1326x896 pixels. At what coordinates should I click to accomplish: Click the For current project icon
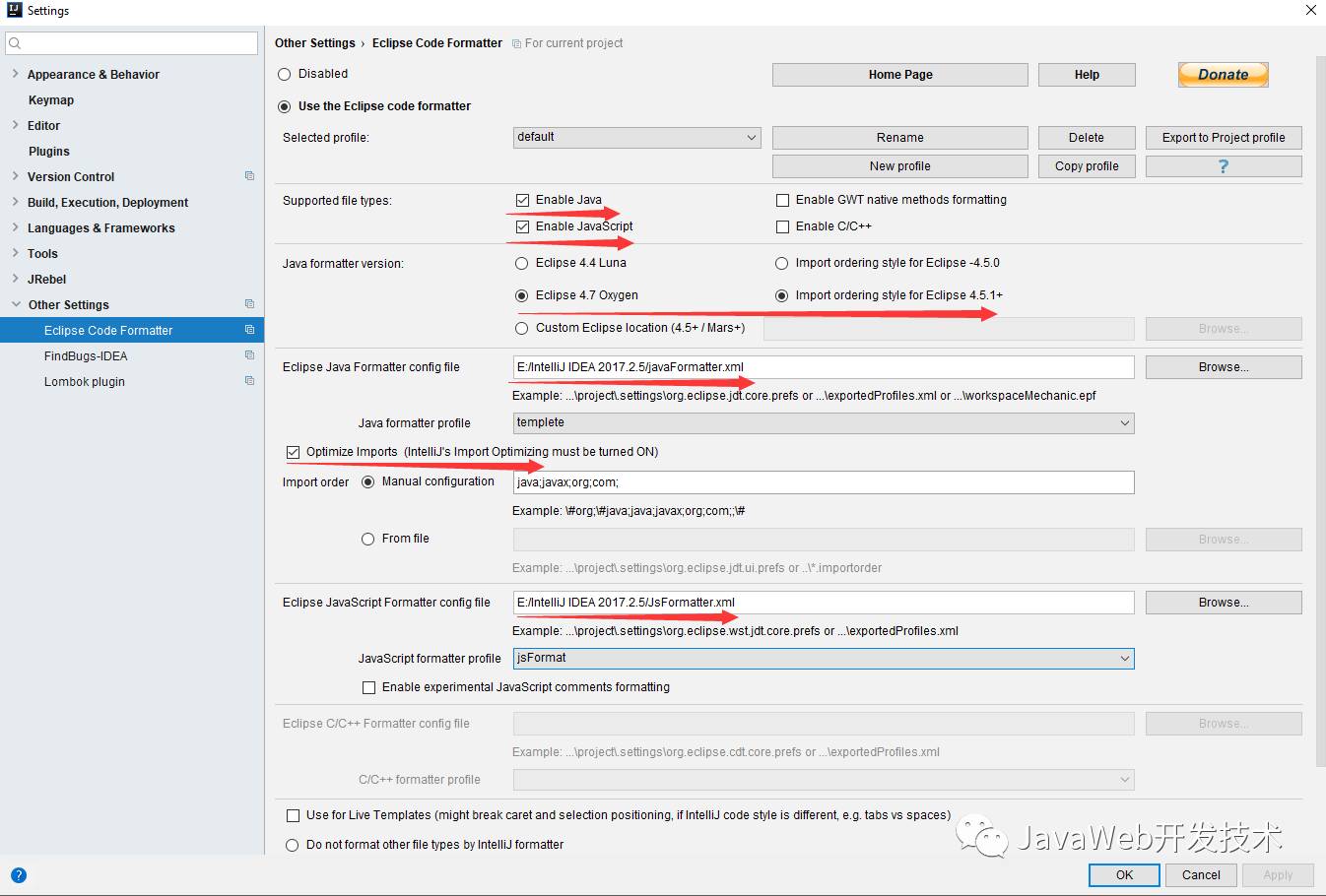517,43
